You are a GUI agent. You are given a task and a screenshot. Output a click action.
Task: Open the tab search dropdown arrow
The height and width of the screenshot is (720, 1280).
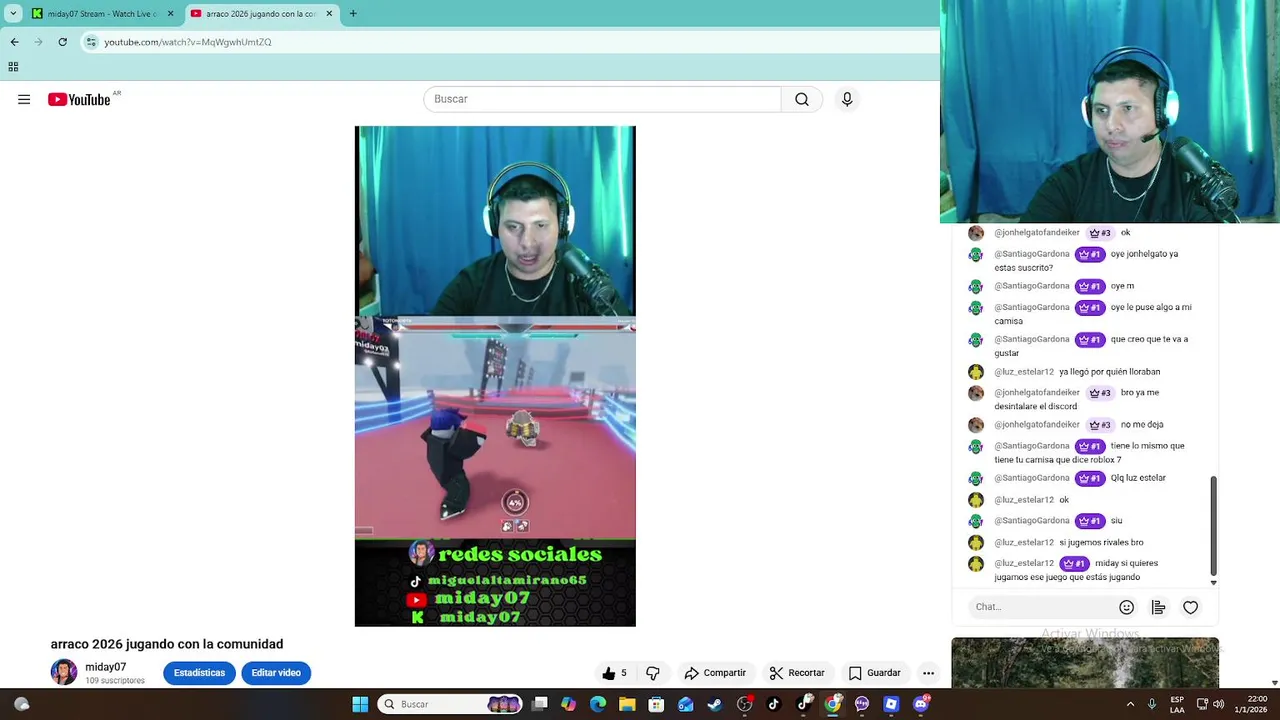(13, 13)
